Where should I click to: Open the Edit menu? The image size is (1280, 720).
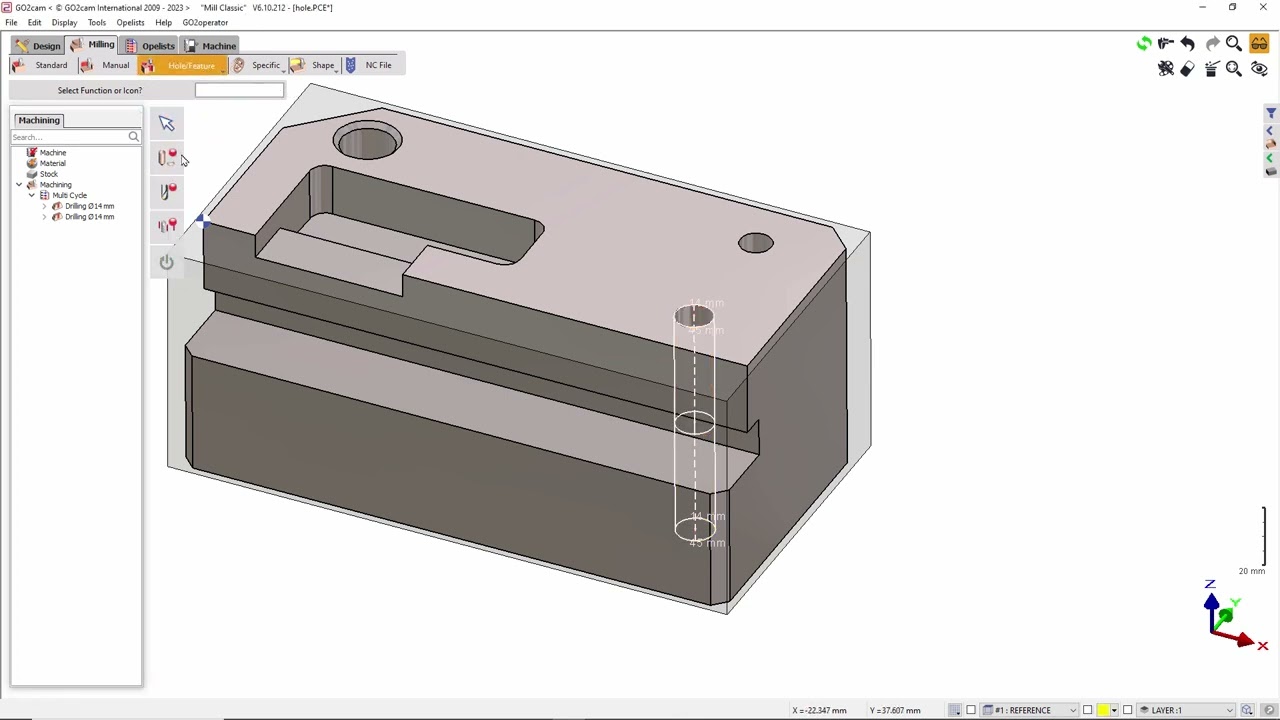pos(34,22)
